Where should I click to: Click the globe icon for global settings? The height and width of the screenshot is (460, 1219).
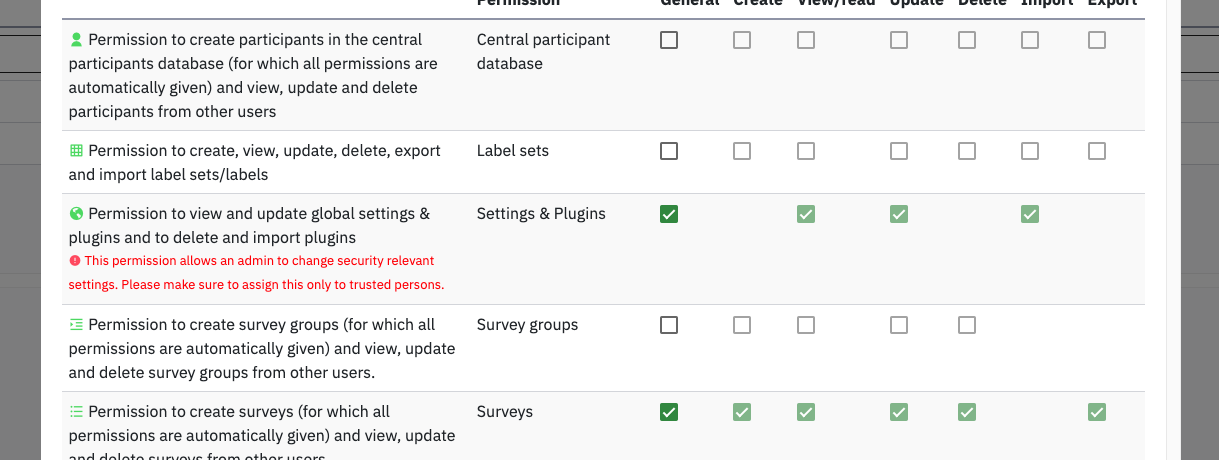pyautogui.click(x=76, y=214)
